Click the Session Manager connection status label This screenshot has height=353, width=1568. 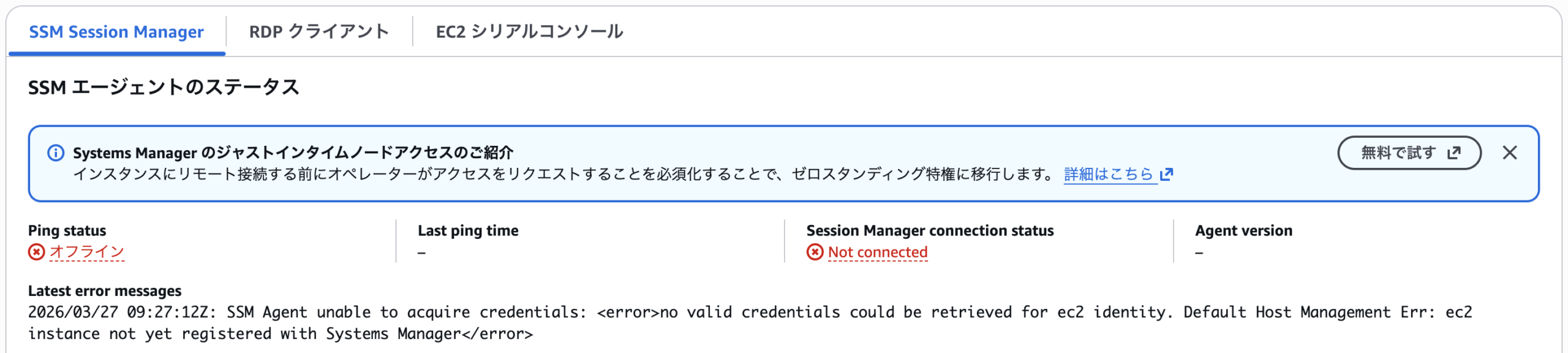point(930,230)
